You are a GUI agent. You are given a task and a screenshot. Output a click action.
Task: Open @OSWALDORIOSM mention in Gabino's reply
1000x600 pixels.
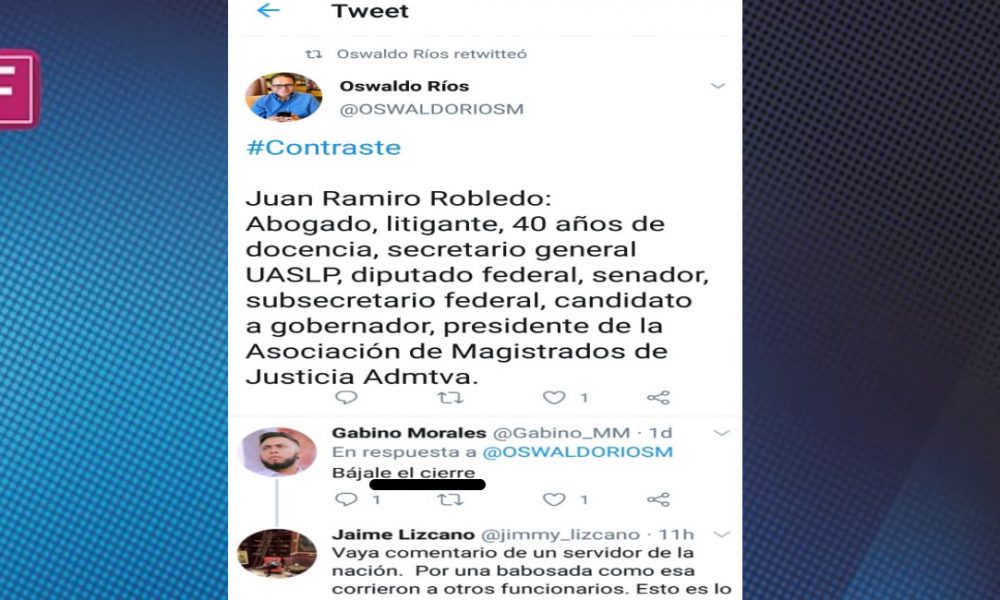coord(578,452)
